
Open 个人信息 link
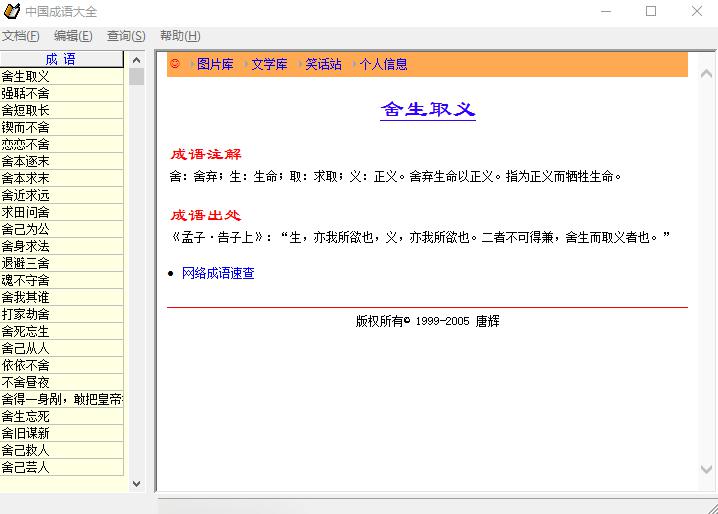click(383, 64)
